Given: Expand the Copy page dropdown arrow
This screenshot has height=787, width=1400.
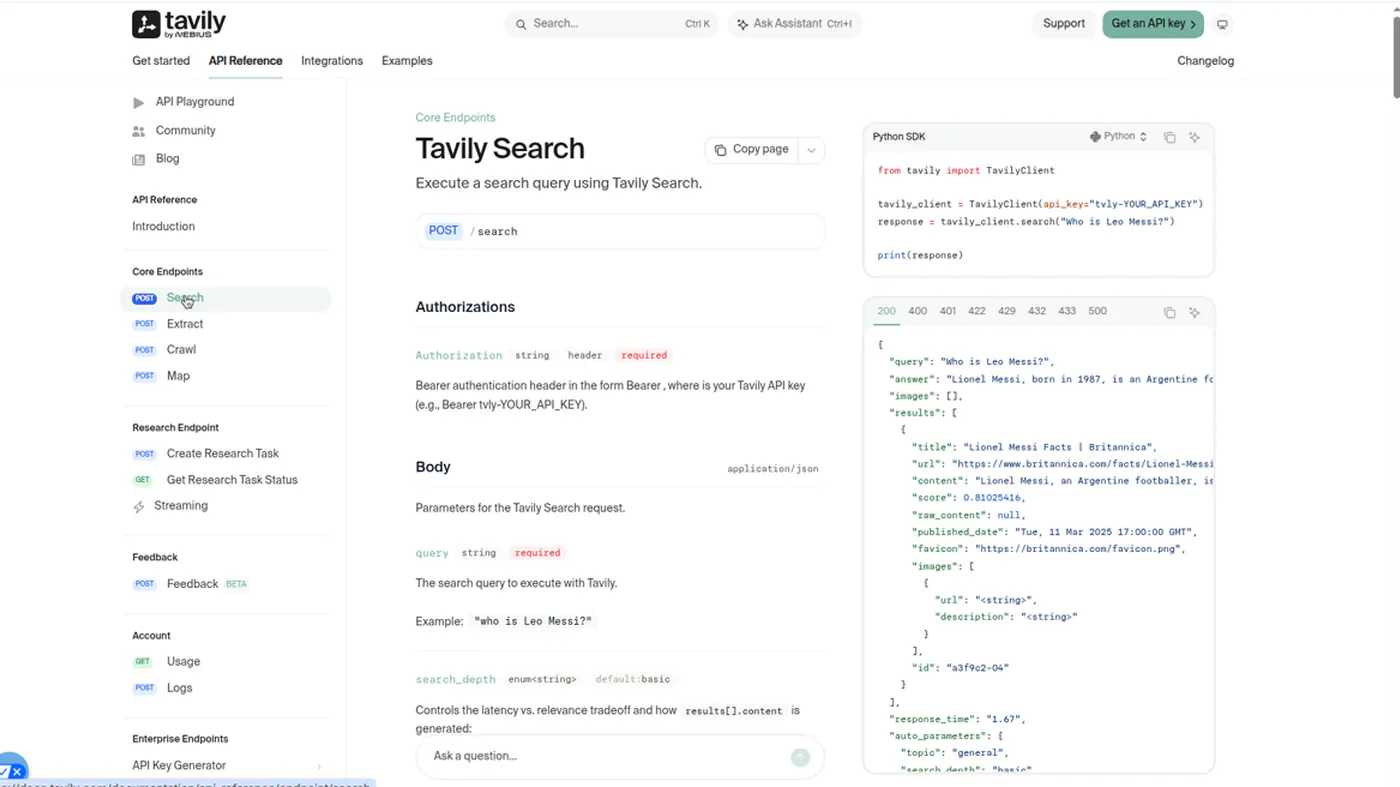Looking at the screenshot, I should tap(812, 150).
